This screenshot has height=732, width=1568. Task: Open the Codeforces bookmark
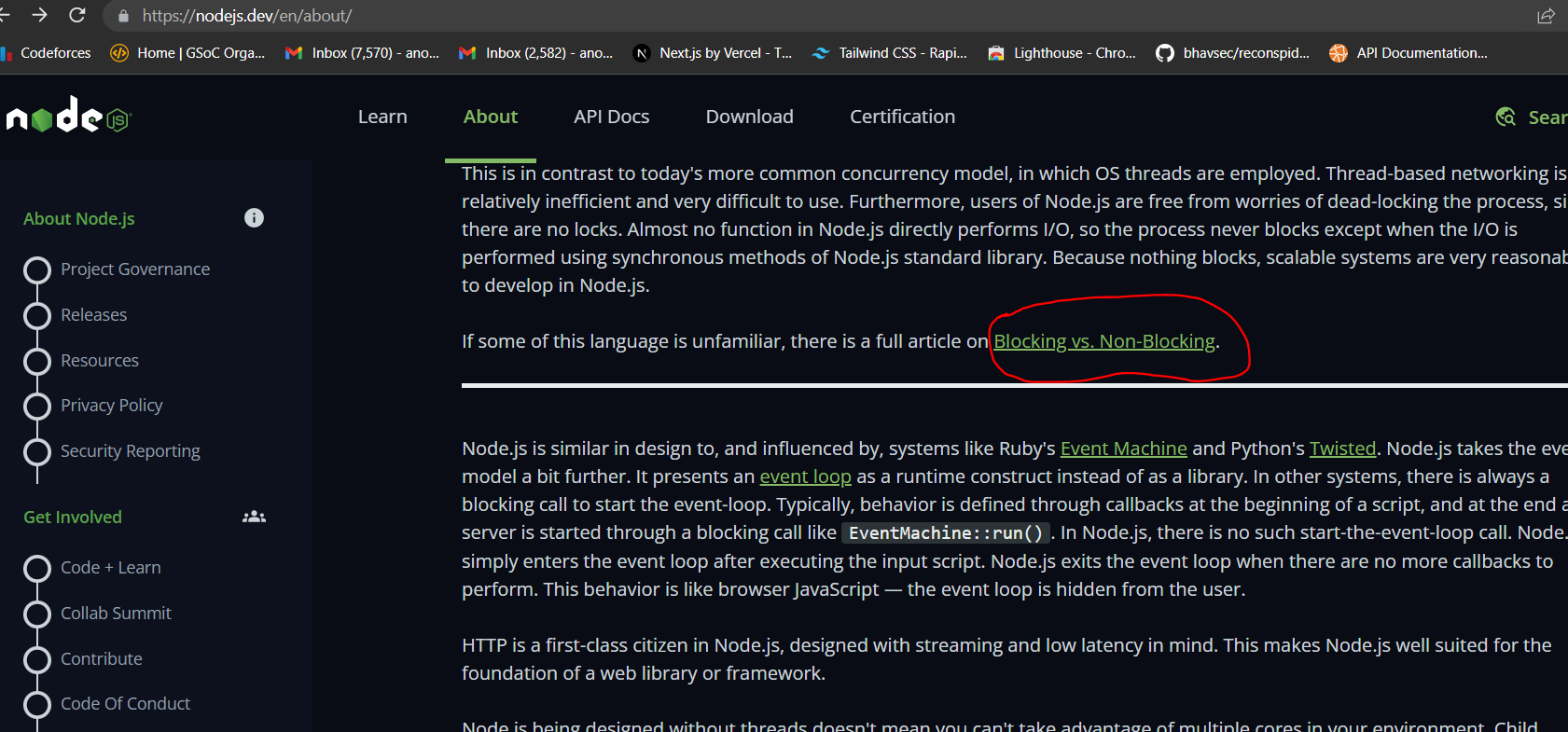coord(47,53)
